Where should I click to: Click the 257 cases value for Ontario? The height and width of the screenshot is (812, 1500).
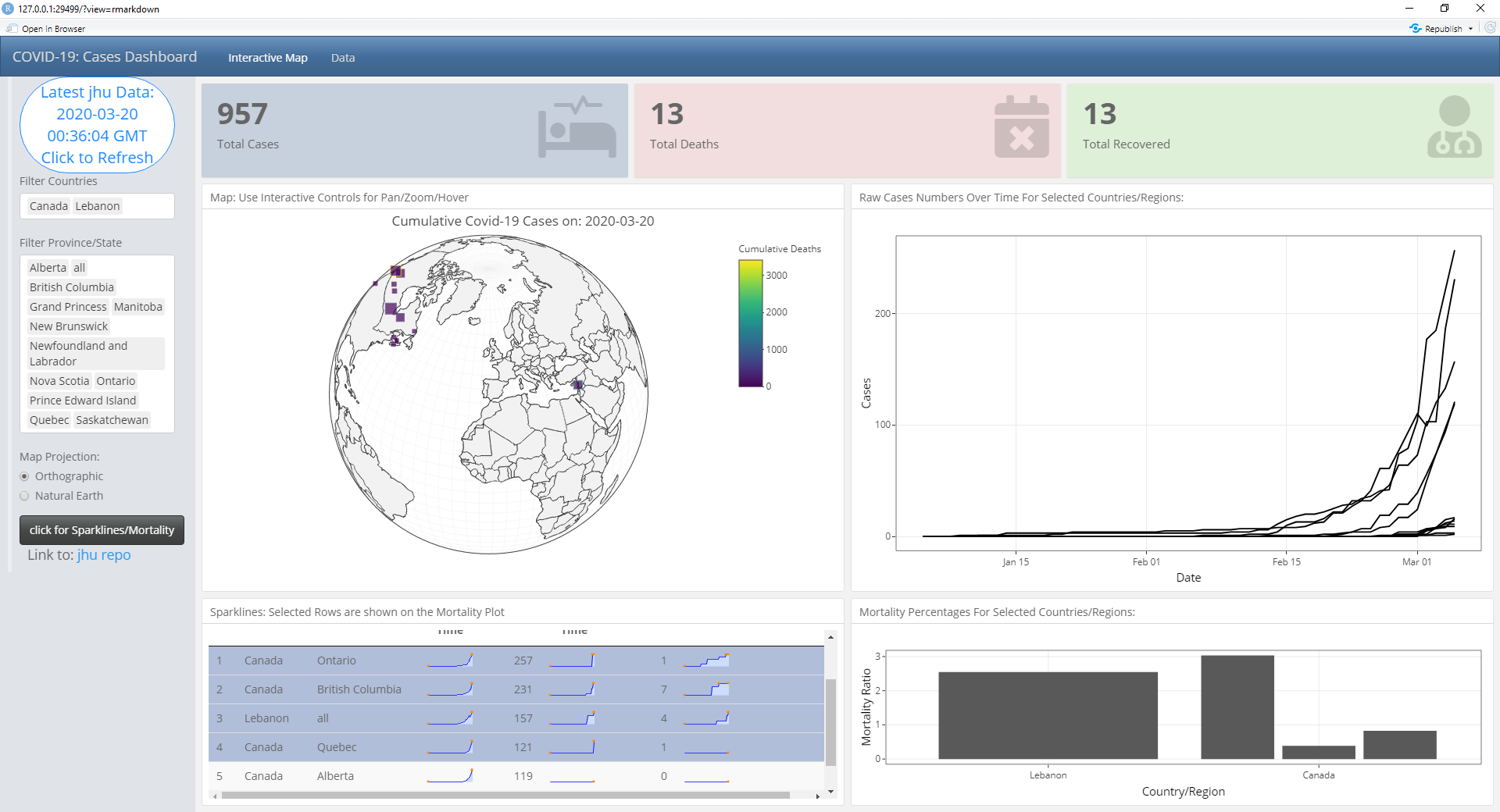pos(523,661)
